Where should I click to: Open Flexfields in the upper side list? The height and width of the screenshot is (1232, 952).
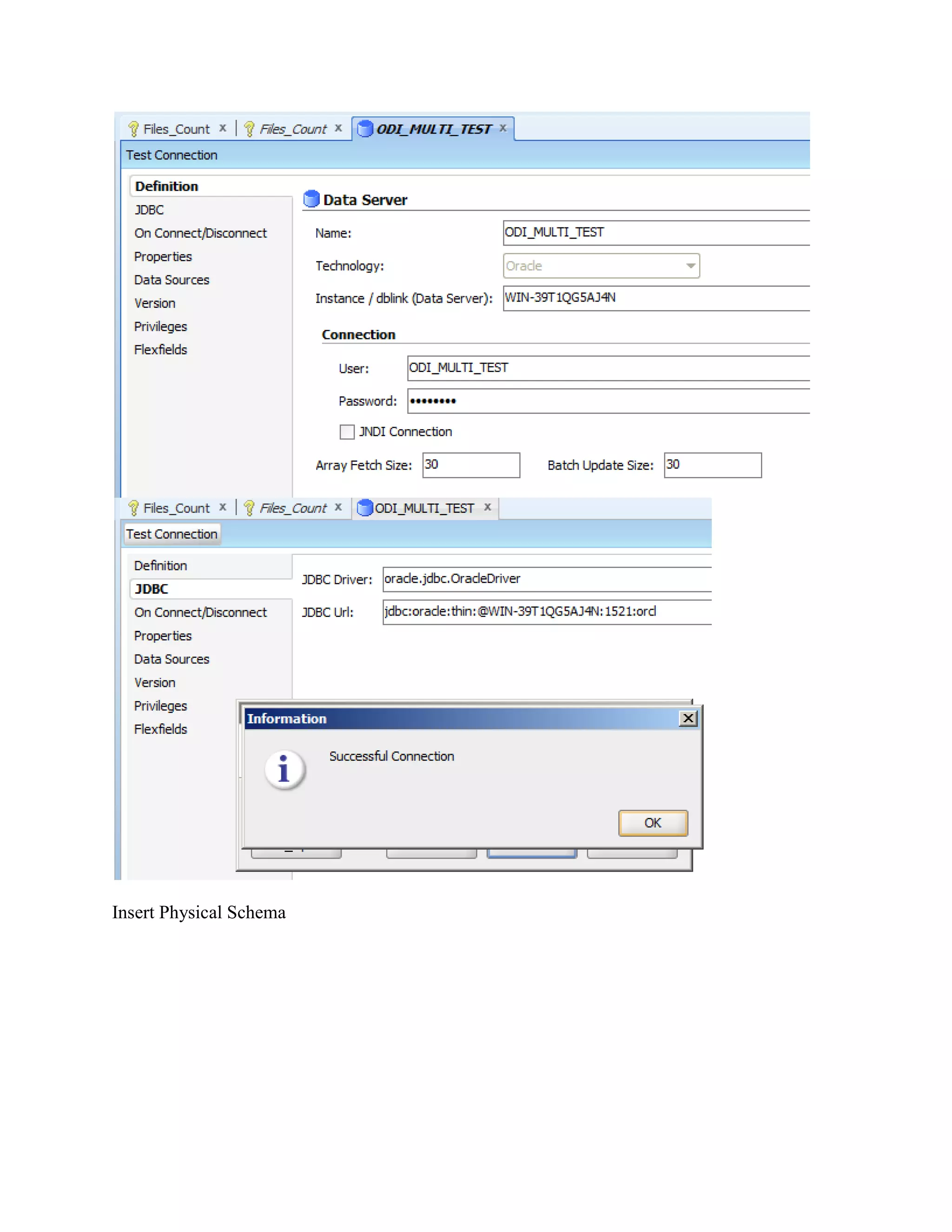click(160, 350)
